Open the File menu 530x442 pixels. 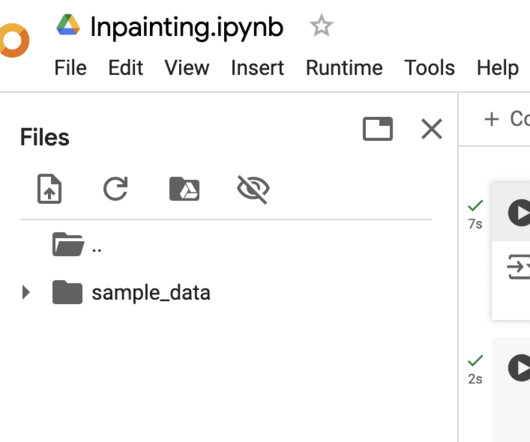click(x=71, y=68)
